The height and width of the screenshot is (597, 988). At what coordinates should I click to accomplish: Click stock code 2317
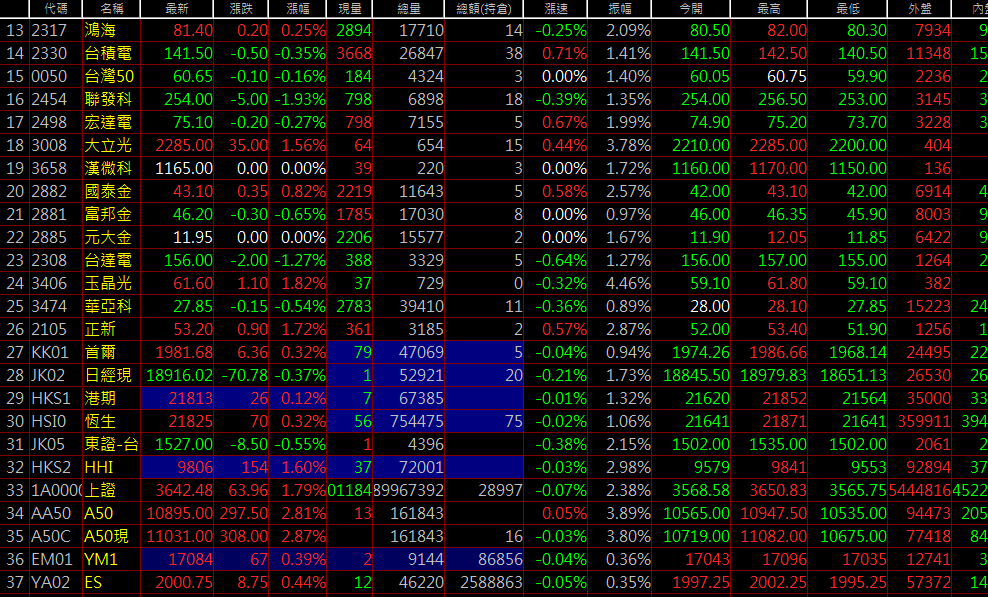49,30
